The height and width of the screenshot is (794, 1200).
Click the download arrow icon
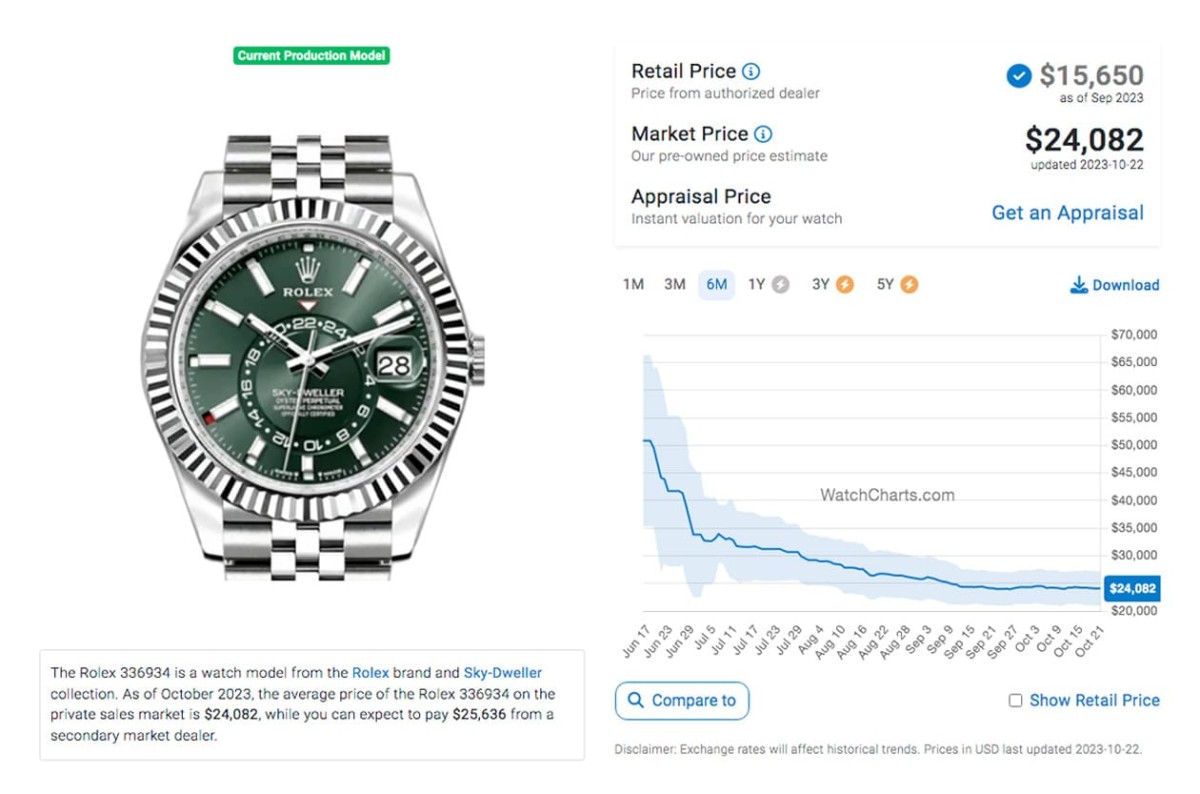tap(1079, 285)
